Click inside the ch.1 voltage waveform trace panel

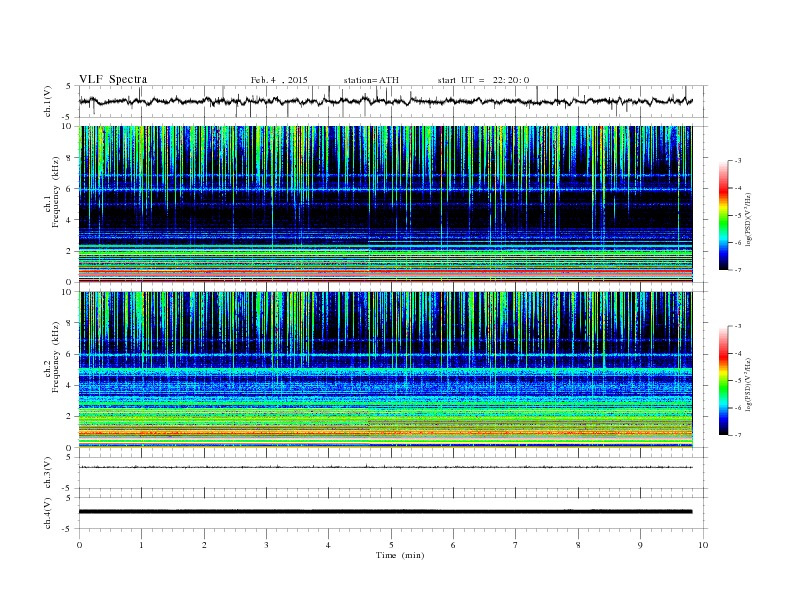(393, 101)
